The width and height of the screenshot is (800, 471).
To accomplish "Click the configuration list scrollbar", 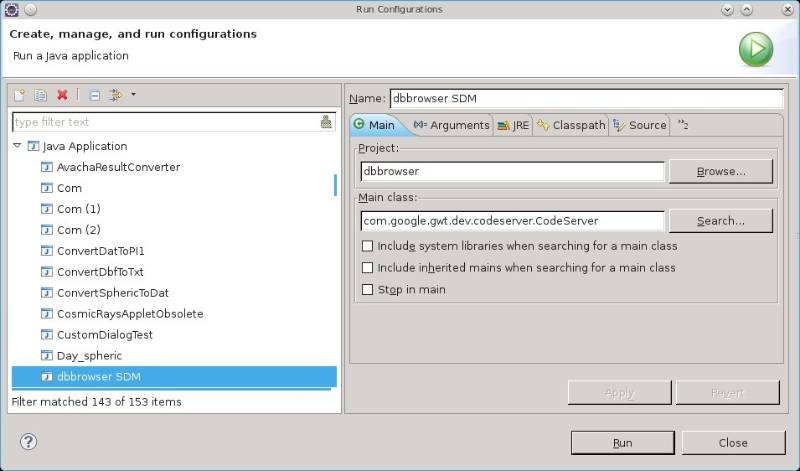I will click(x=335, y=185).
